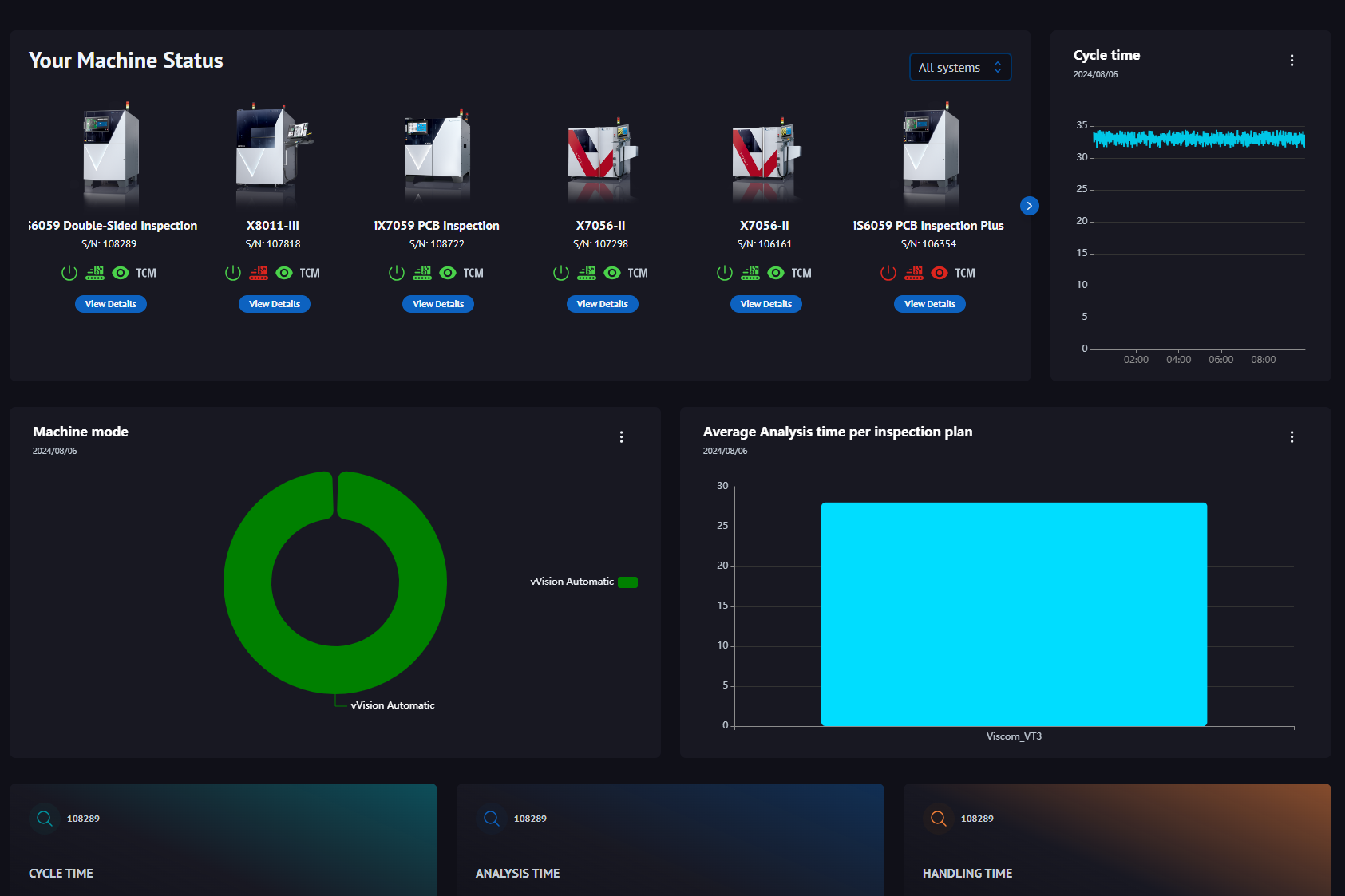Click red conveyor icon for X8011-III
1345x896 pixels.
coord(259,273)
